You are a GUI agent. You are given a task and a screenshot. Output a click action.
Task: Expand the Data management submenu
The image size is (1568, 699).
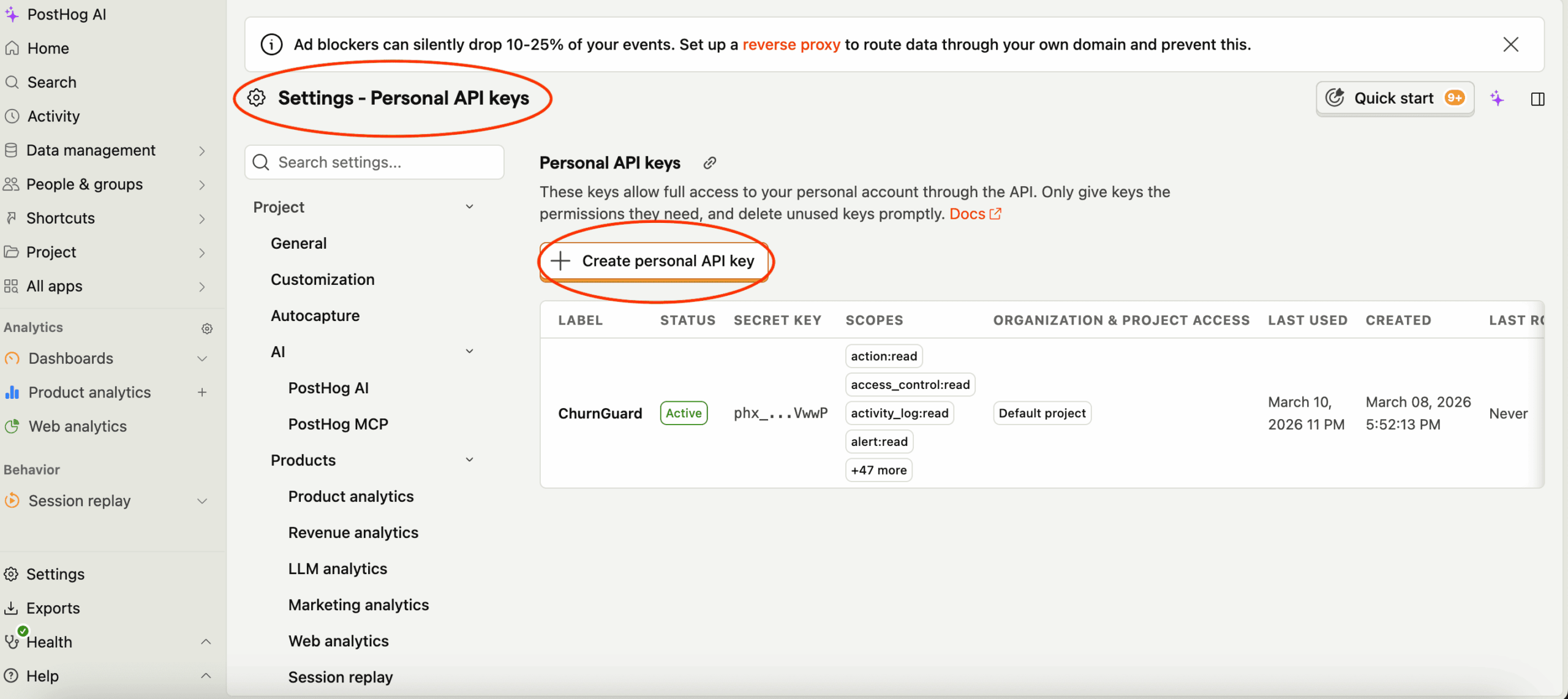pyautogui.click(x=202, y=151)
